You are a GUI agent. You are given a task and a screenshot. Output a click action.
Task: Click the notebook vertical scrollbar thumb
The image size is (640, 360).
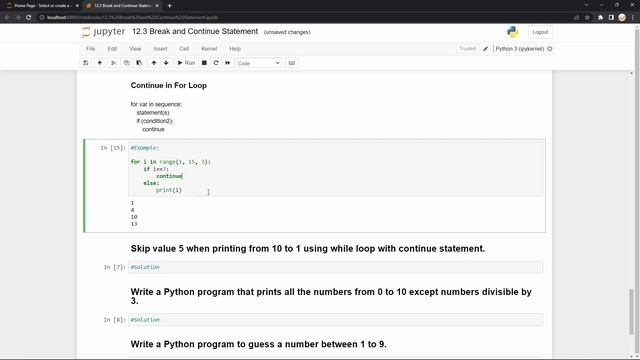[x=631, y=311]
